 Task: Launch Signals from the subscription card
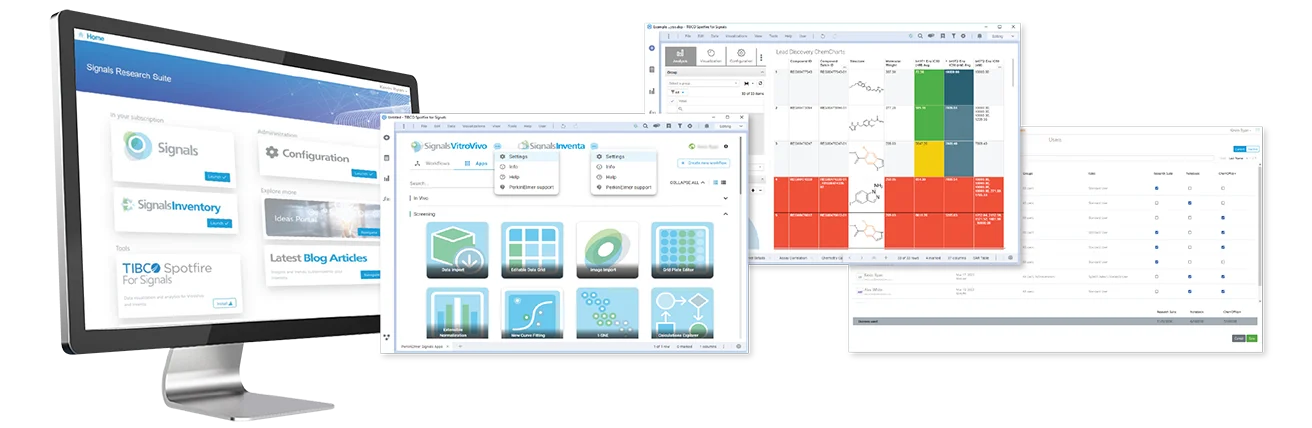pyautogui.click(x=218, y=177)
